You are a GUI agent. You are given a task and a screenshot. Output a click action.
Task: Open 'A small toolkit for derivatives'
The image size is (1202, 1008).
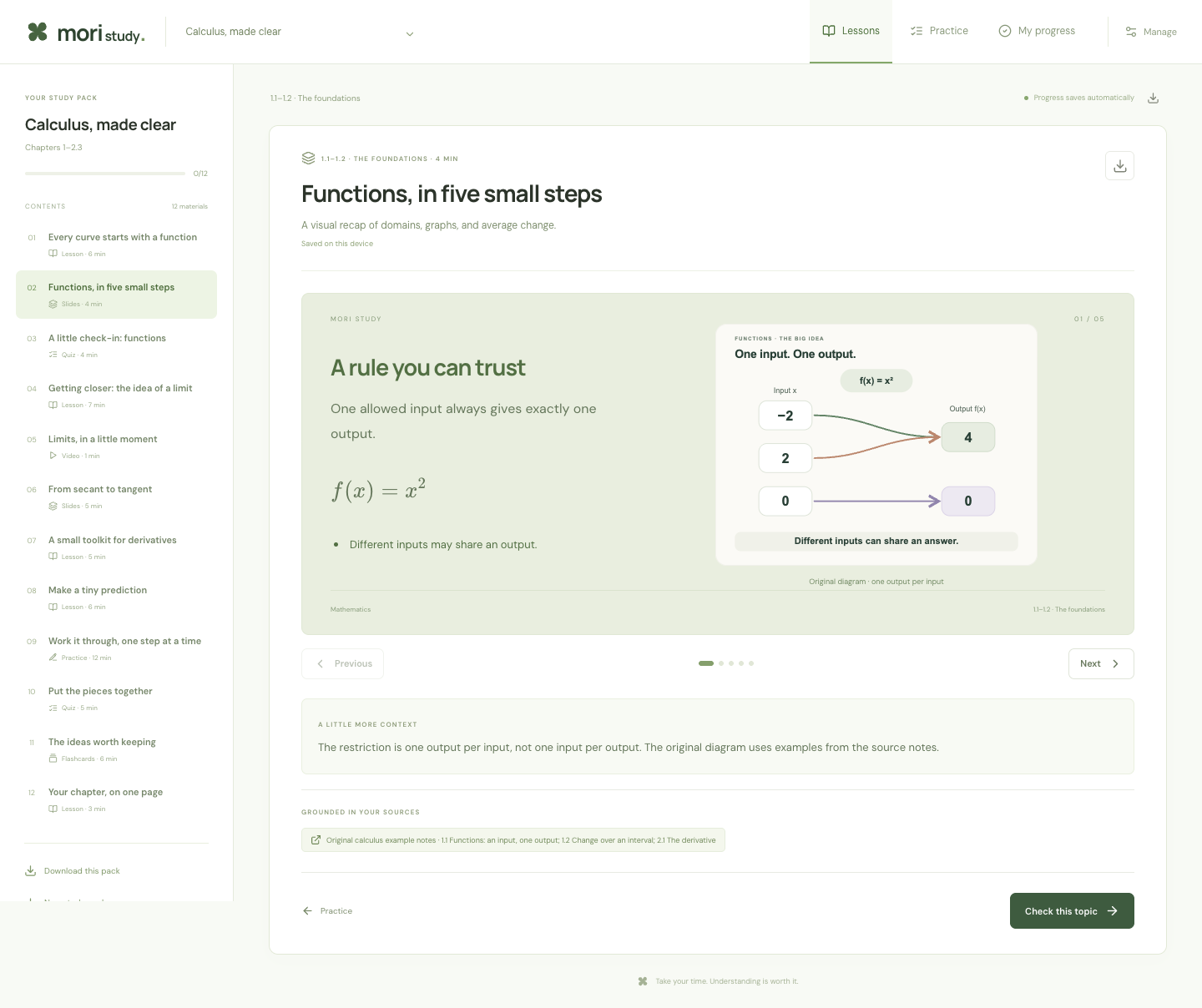tap(116, 547)
